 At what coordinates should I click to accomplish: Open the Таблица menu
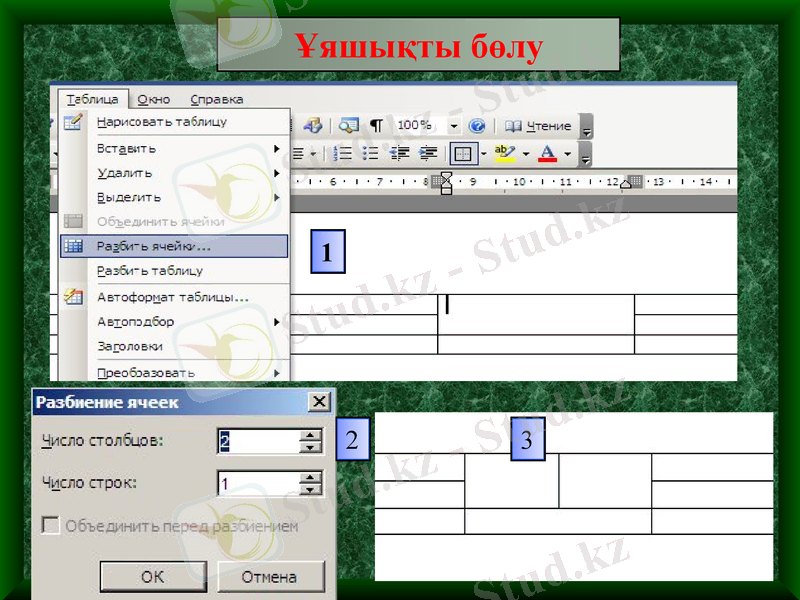[95, 98]
